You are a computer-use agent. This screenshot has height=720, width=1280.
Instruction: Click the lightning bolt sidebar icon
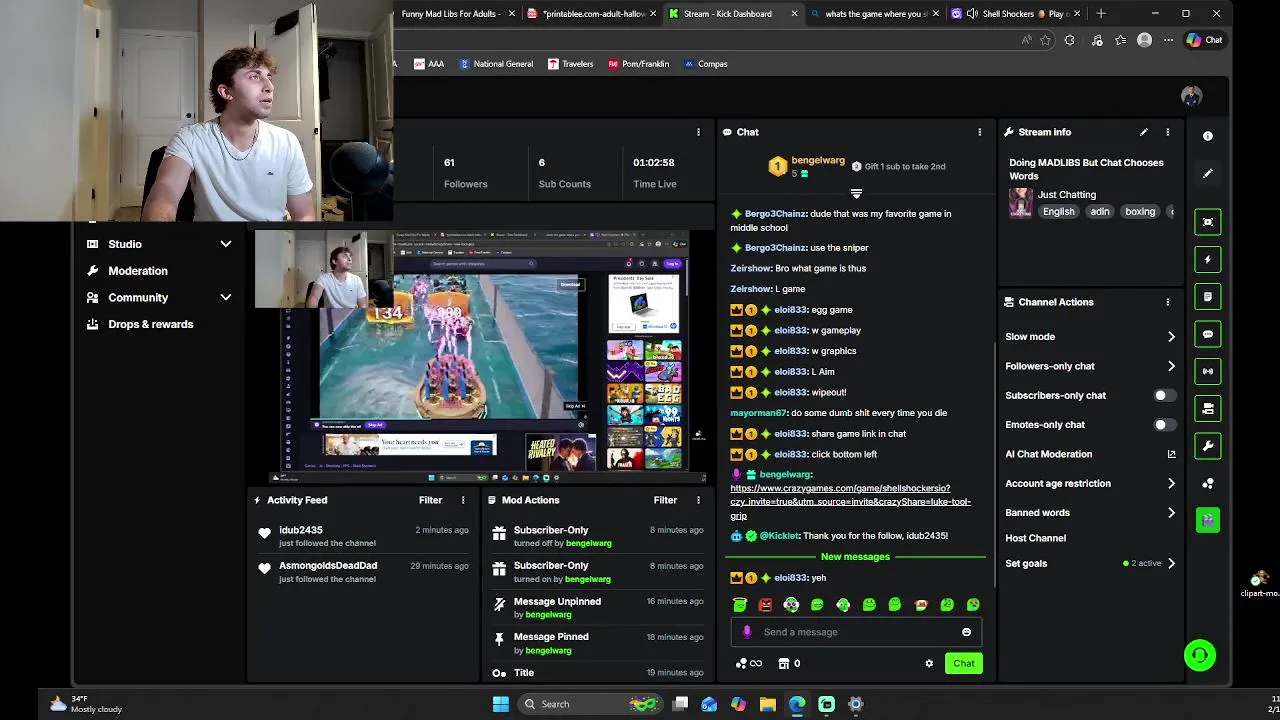coord(1207,260)
